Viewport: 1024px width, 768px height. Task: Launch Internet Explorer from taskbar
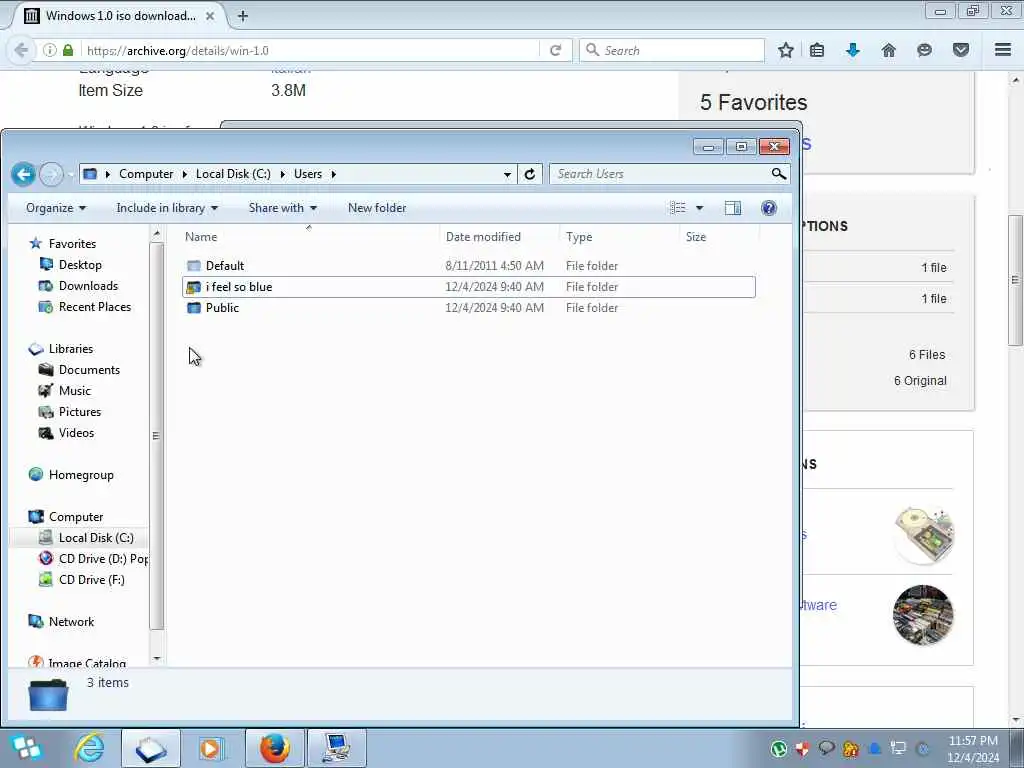89,748
